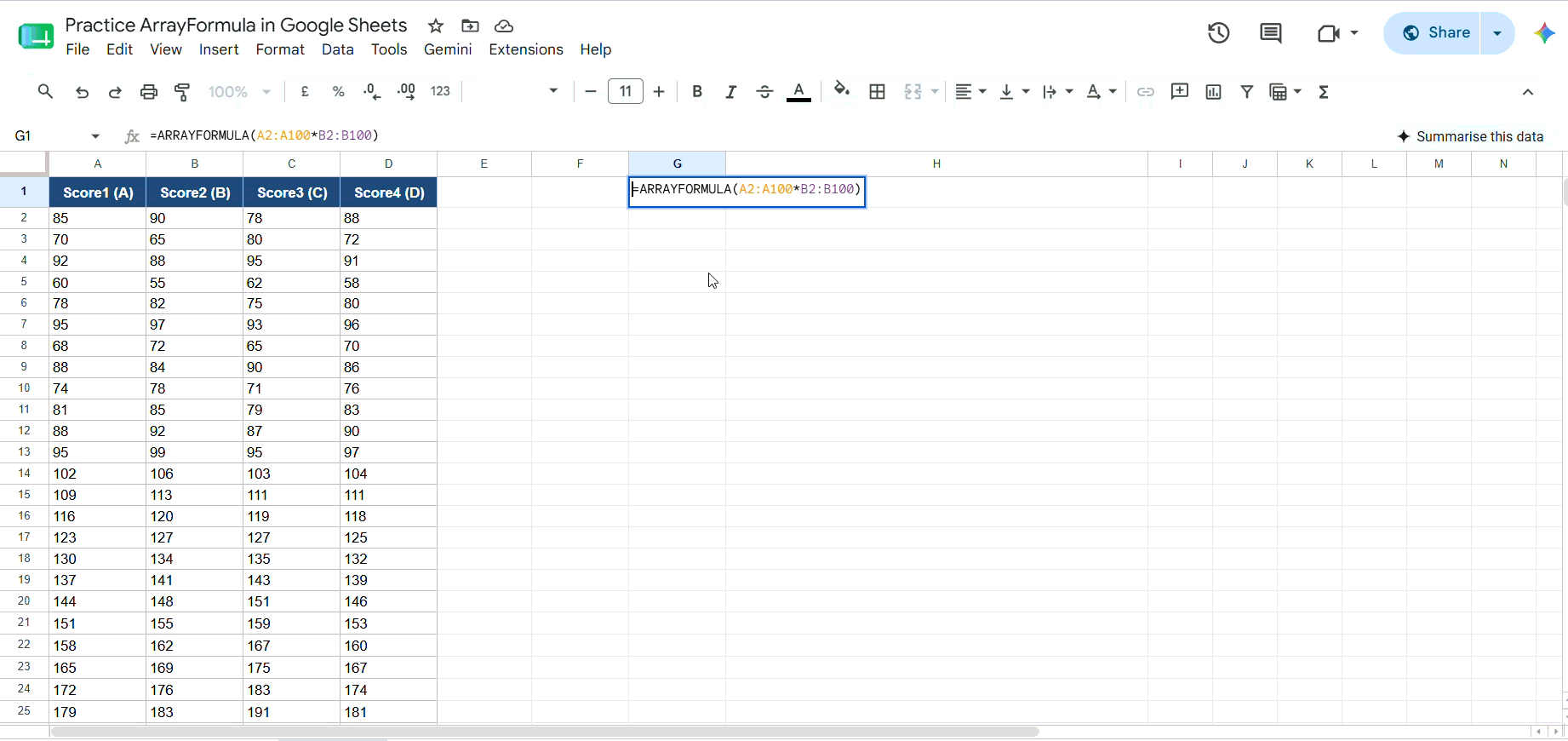Open the Name box dropdown arrow
This screenshot has width=1568, height=741.
95,136
